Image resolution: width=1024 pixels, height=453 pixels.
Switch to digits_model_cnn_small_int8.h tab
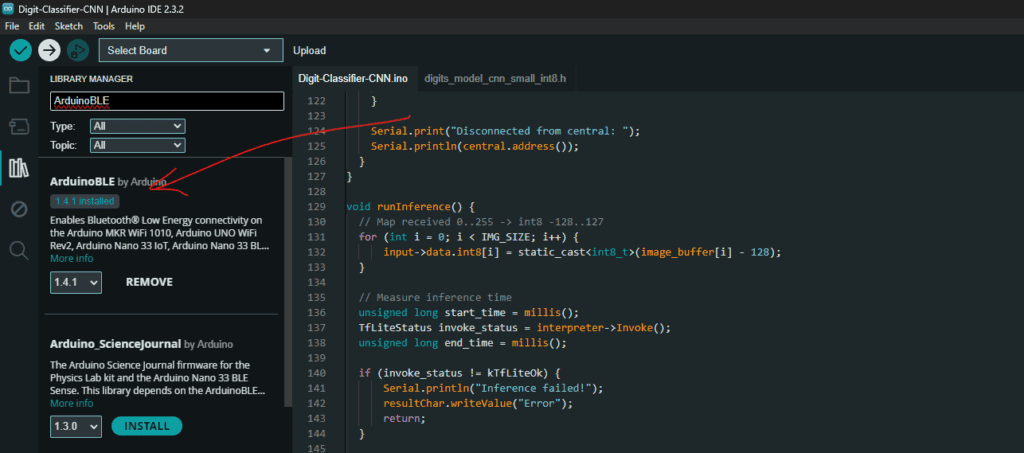[495, 78]
